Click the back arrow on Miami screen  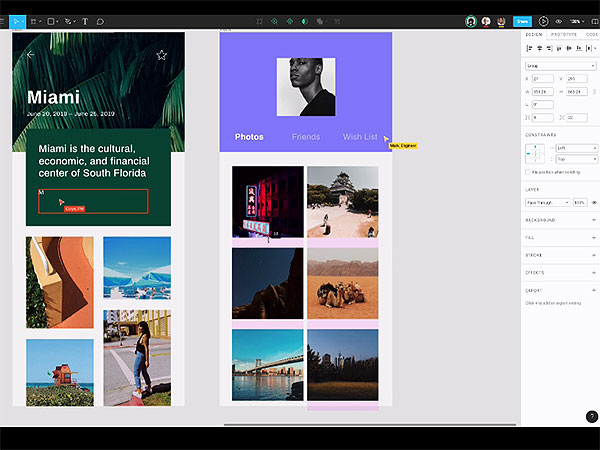pos(31,55)
